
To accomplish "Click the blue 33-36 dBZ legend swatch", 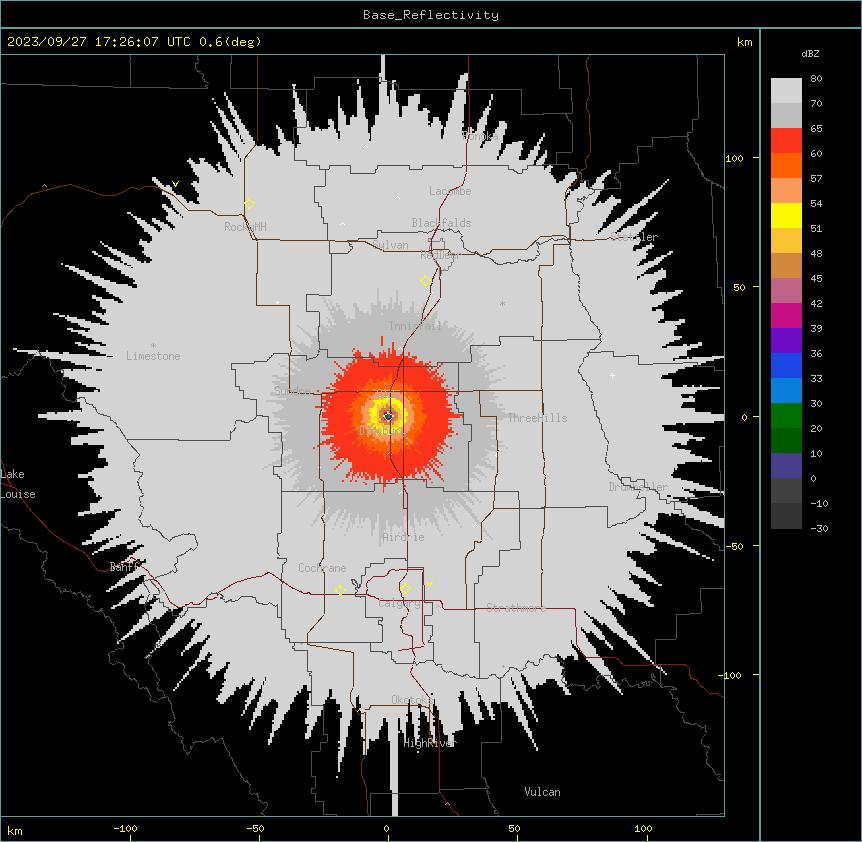I will click(786, 365).
